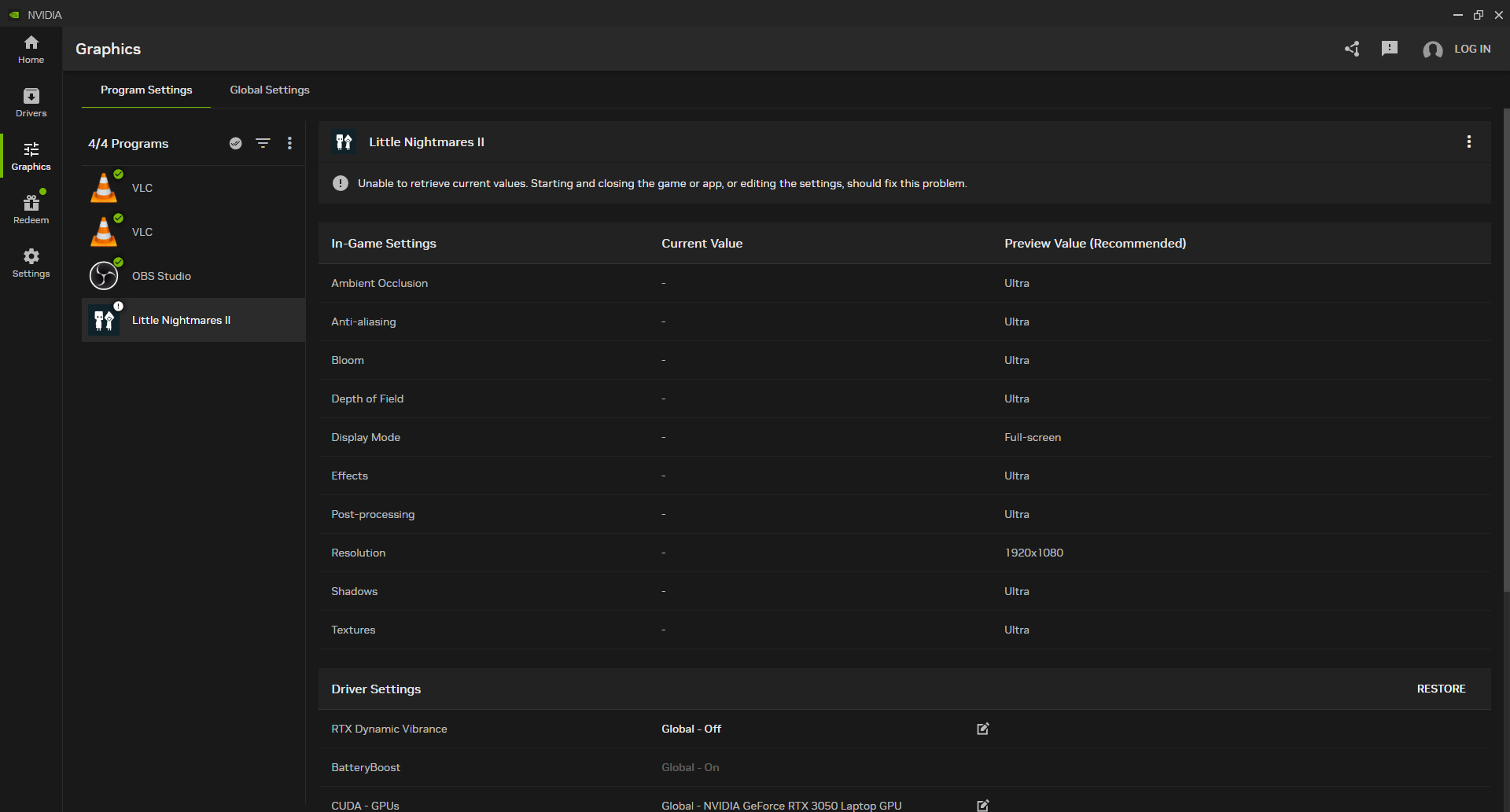Click the Driver Settings section header
Screen dimensions: 1510x812
coord(376,689)
